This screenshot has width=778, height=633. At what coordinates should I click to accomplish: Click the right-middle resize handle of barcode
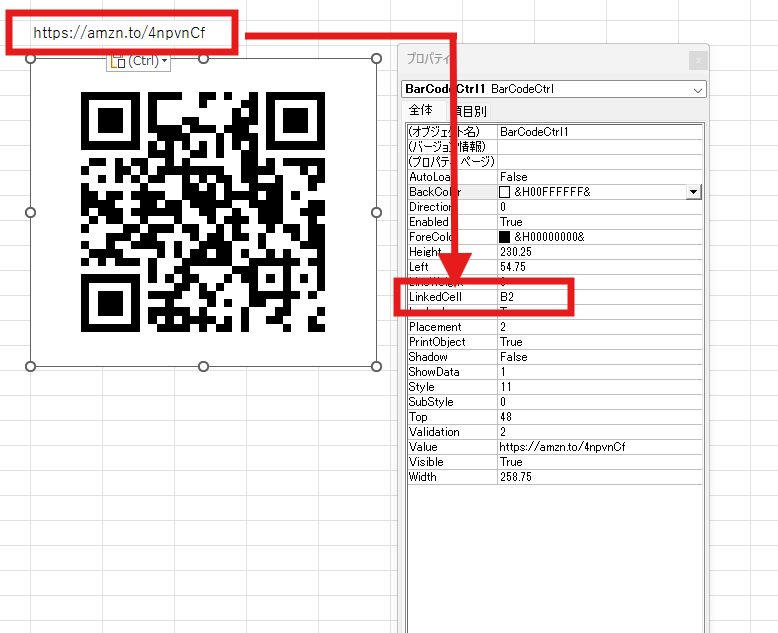coord(376,212)
